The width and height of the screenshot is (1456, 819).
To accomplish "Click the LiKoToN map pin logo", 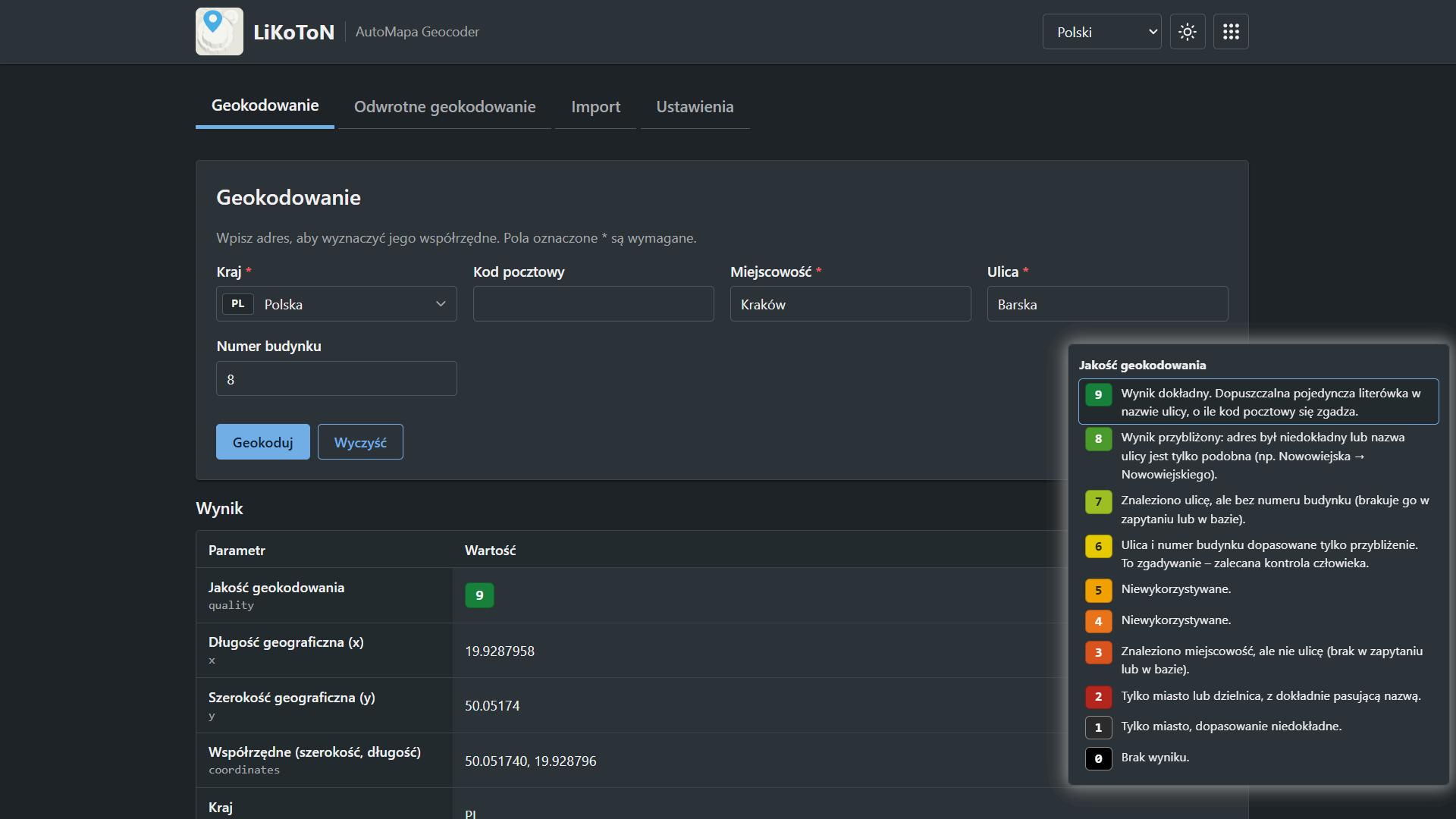I will point(219,31).
